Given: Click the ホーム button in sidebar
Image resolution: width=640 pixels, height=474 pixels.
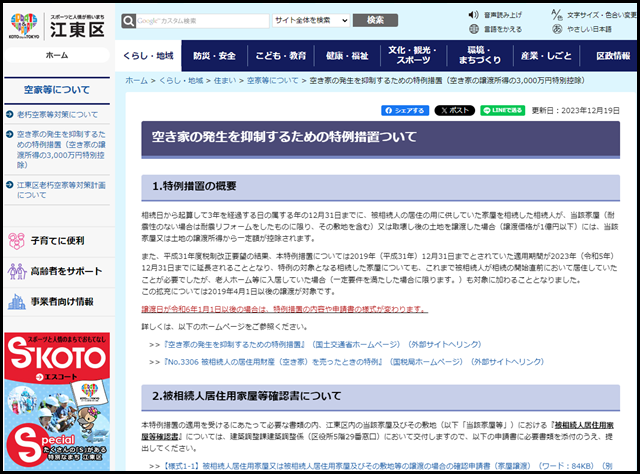Looking at the screenshot, I should 57,55.
